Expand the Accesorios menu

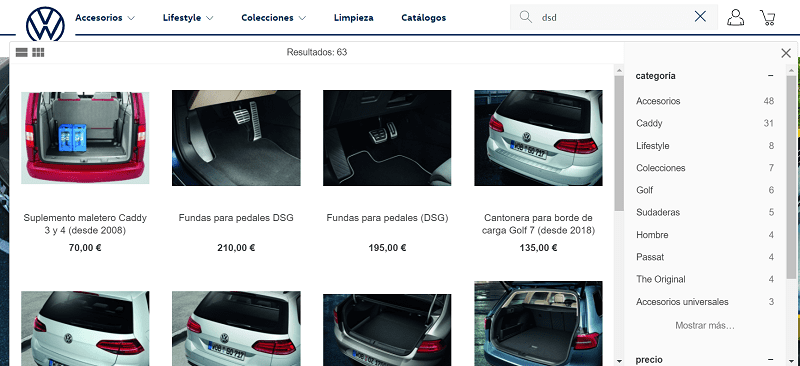coord(105,18)
